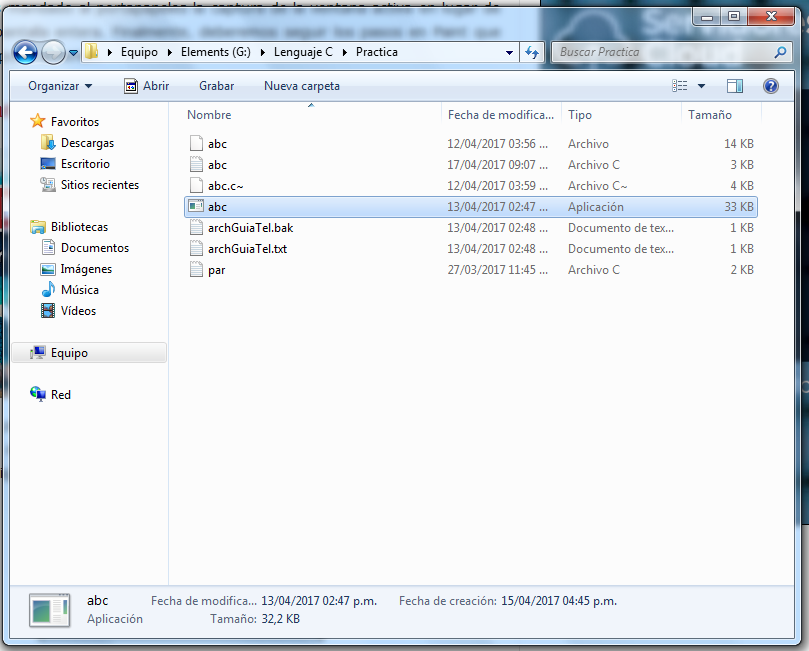Click the Equipo computer icon
Screen dimensions: 809x651
[x=38, y=353]
